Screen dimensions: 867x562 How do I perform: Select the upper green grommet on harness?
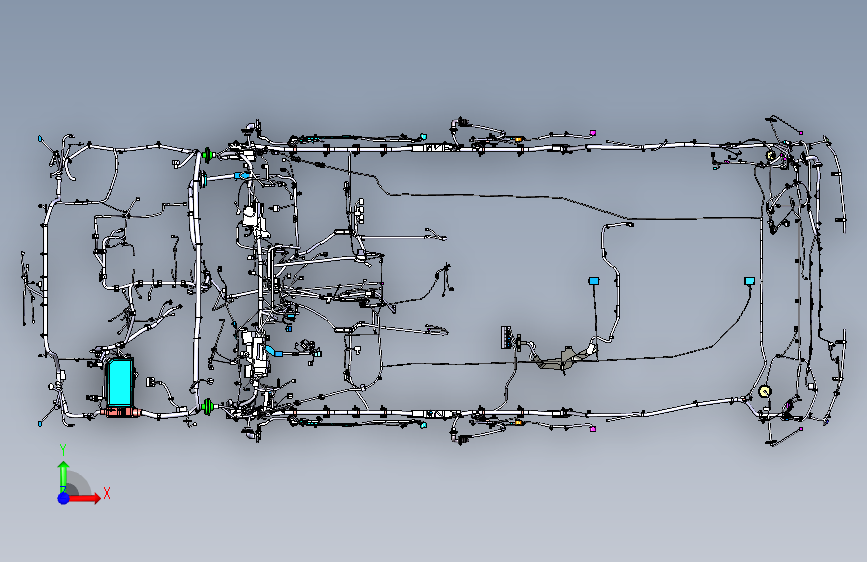click(x=207, y=154)
